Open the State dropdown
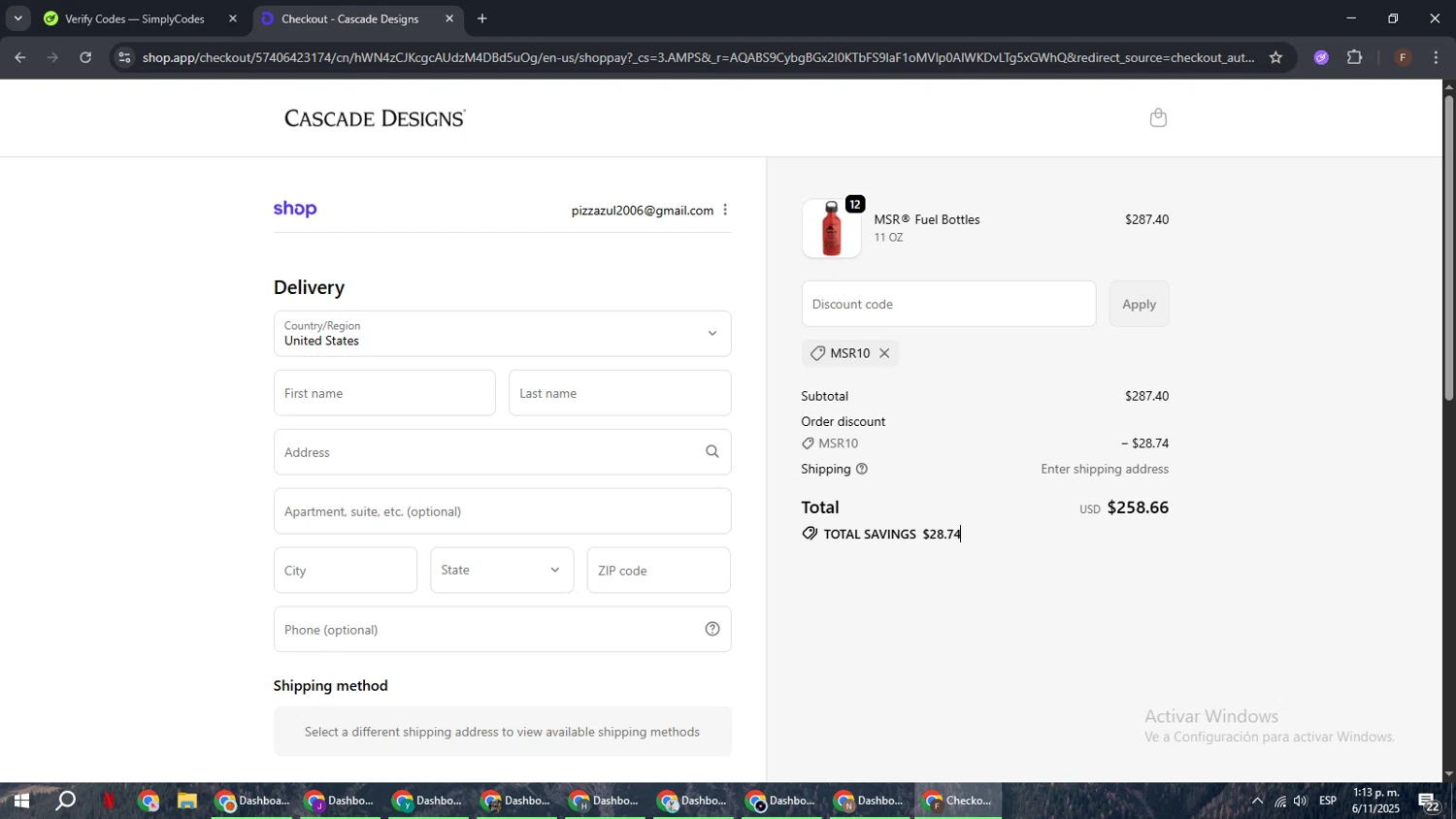 [502, 570]
